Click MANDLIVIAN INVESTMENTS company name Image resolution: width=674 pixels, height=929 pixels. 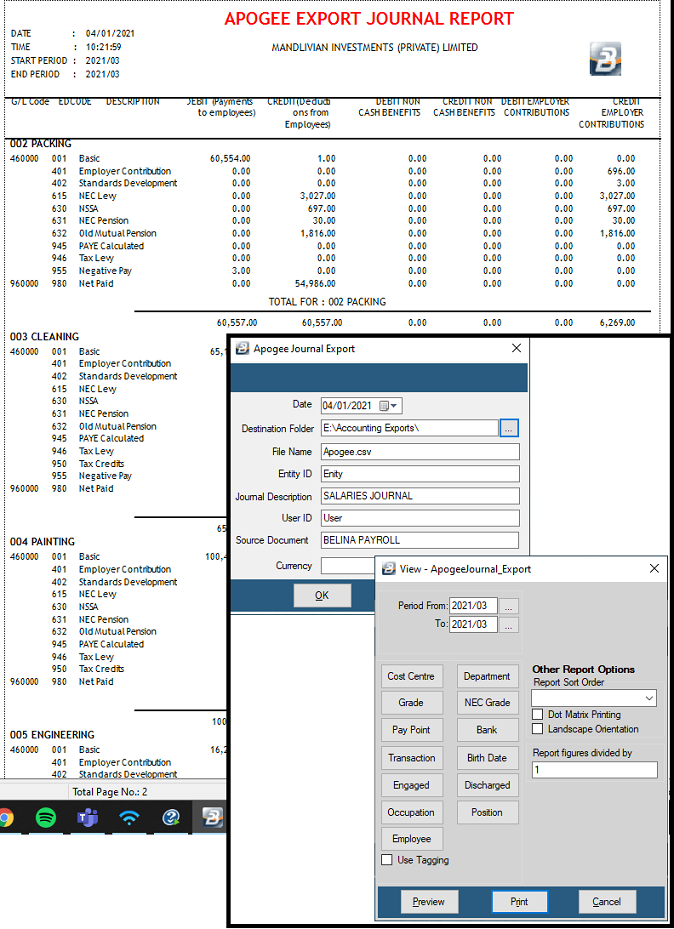pyautogui.click(x=374, y=47)
